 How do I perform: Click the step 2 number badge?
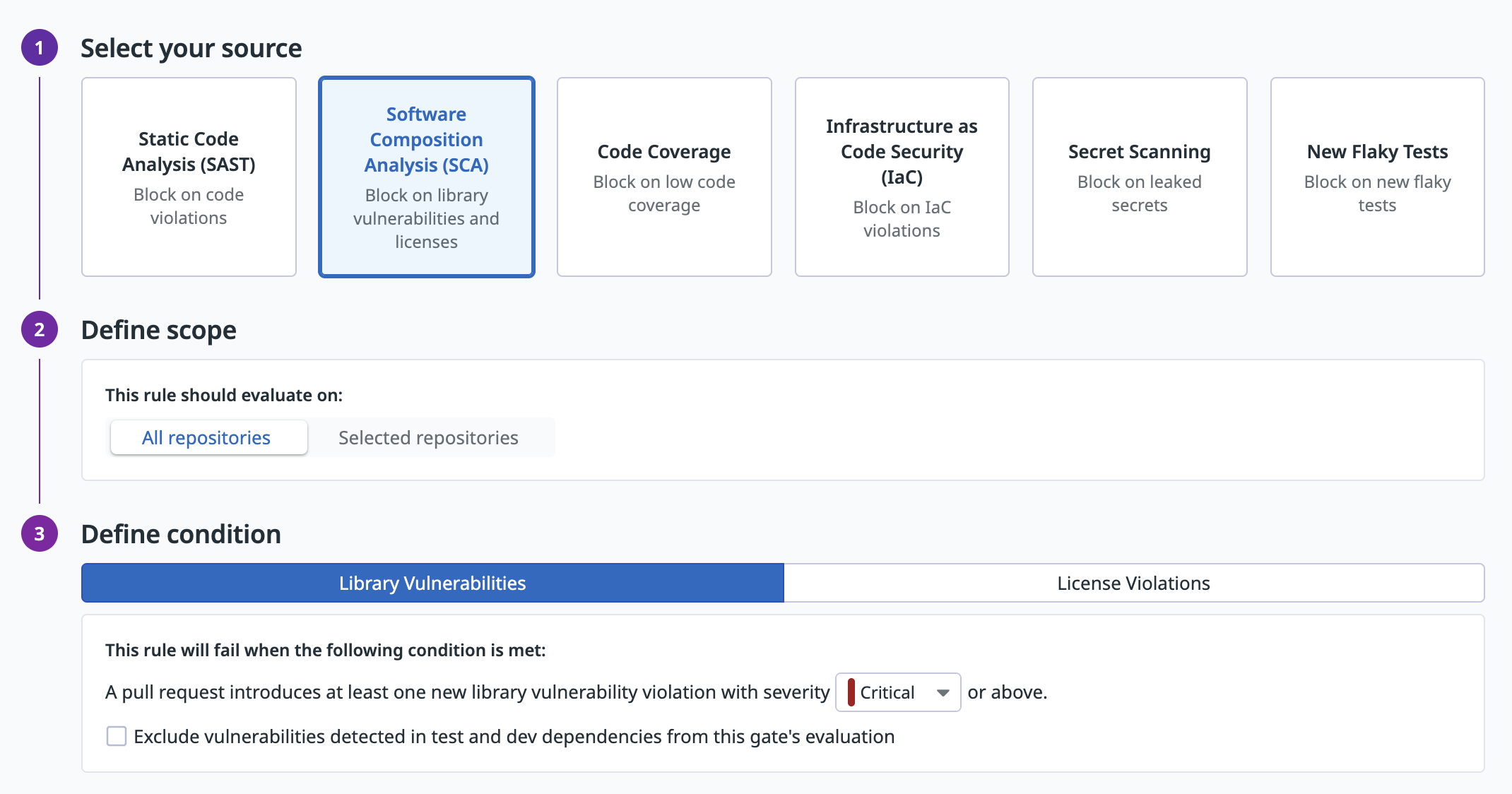(x=40, y=329)
